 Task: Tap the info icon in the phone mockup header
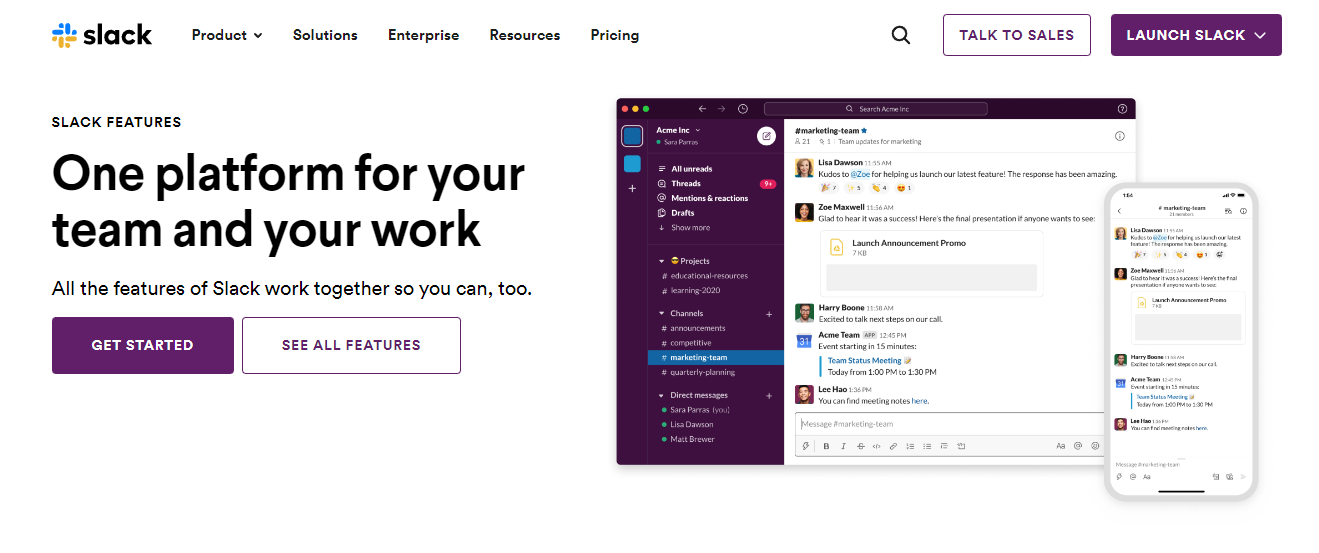1243,211
